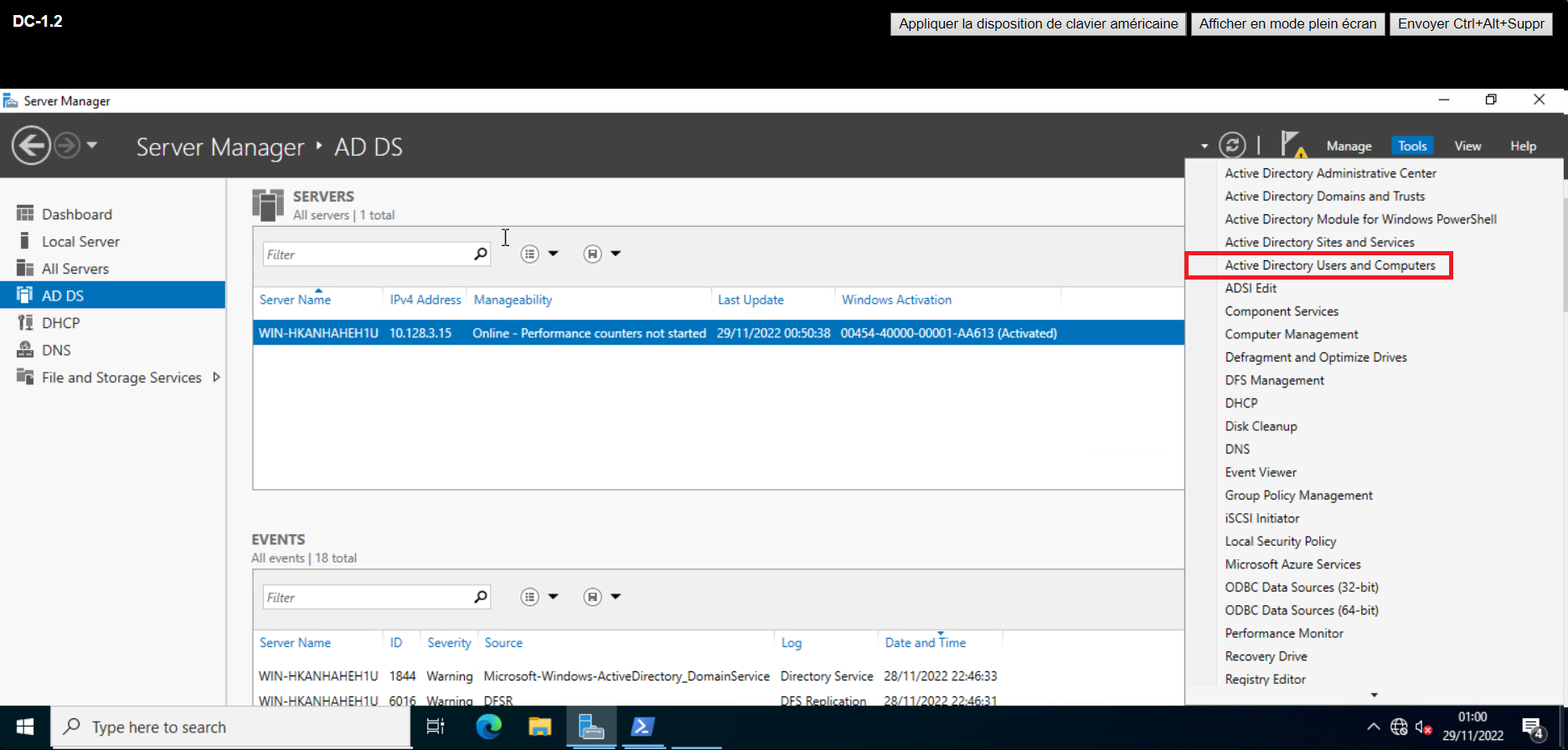This screenshot has height=750, width=1568.
Task: Launch Microsoft Edge from the taskbar
Action: (488, 727)
